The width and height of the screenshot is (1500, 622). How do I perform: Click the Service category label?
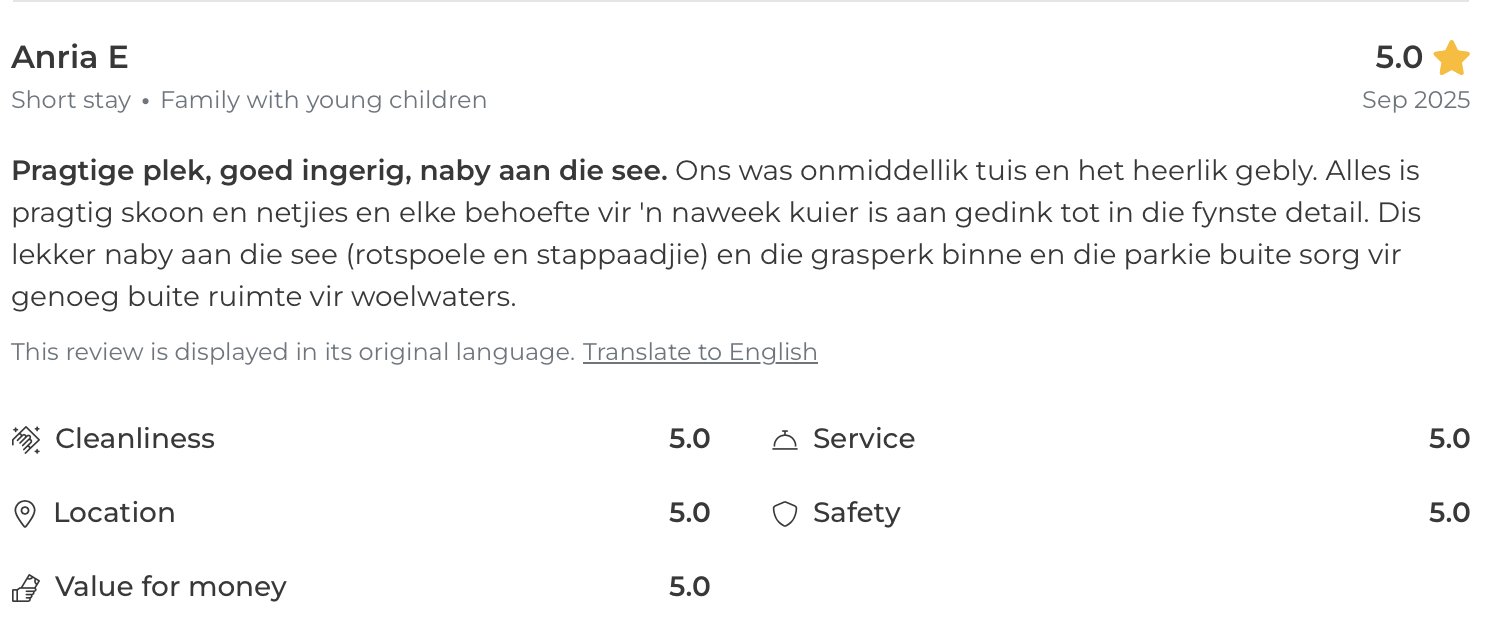coord(864,439)
